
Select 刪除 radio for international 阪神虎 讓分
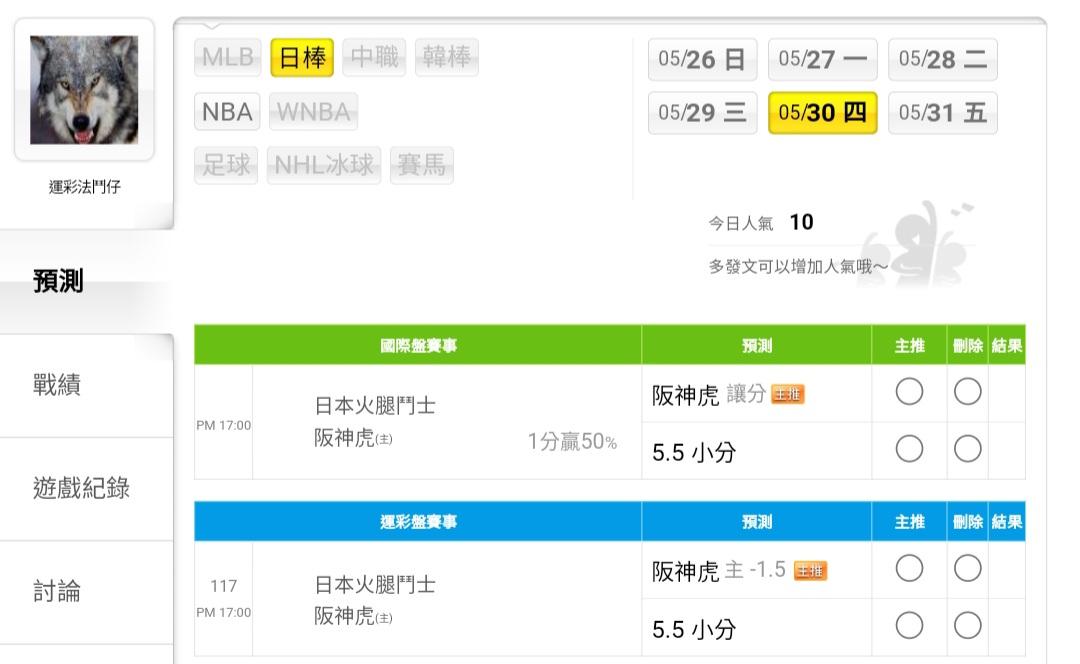(x=967, y=393)
